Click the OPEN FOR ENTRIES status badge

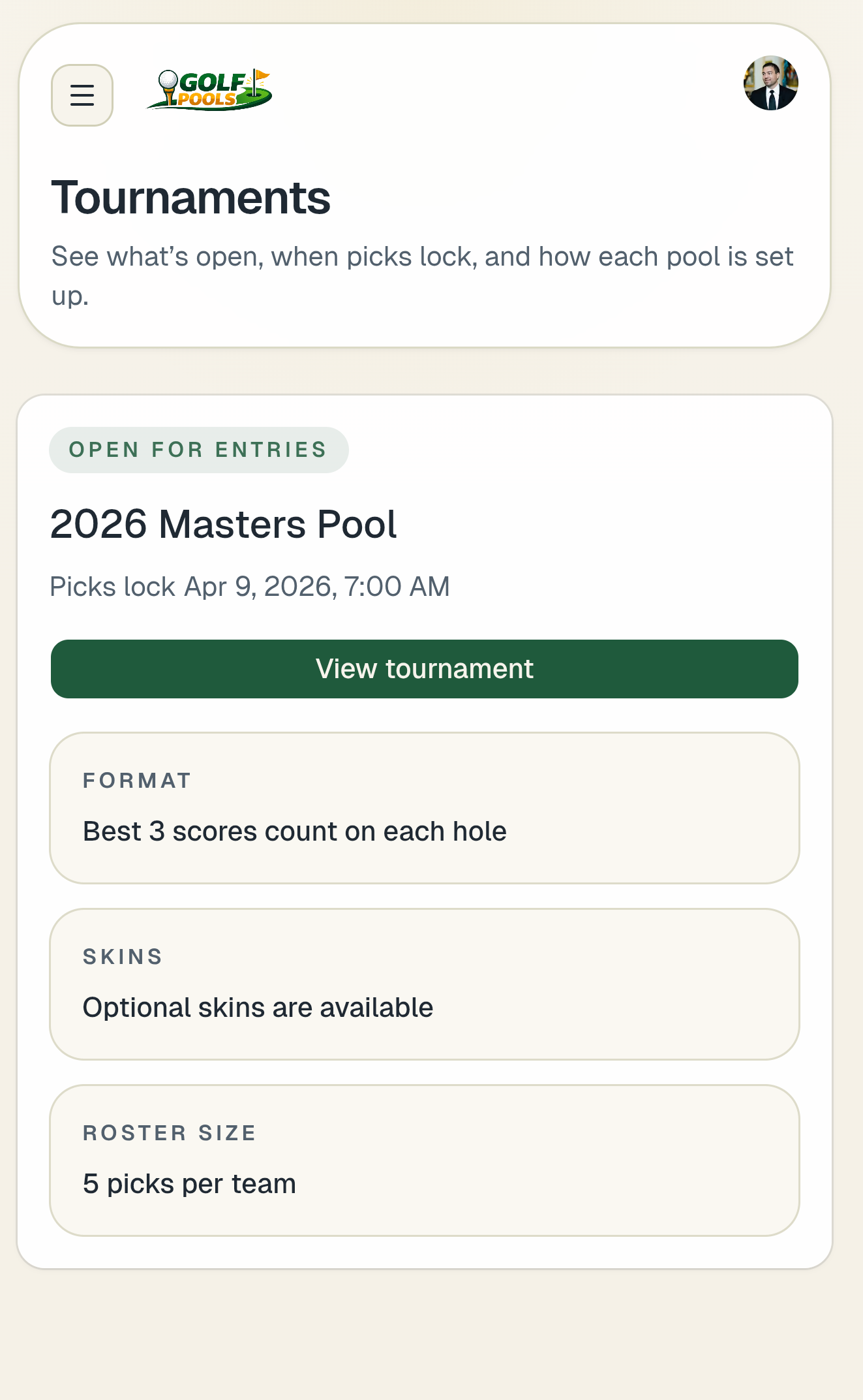click(199, 449)
